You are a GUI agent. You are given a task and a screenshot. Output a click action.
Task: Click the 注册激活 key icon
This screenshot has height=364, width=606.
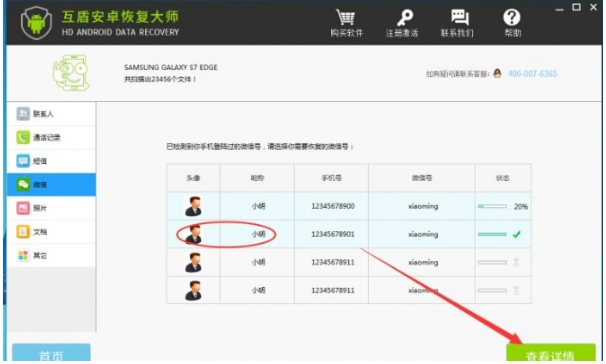click(x=404, y=18)
